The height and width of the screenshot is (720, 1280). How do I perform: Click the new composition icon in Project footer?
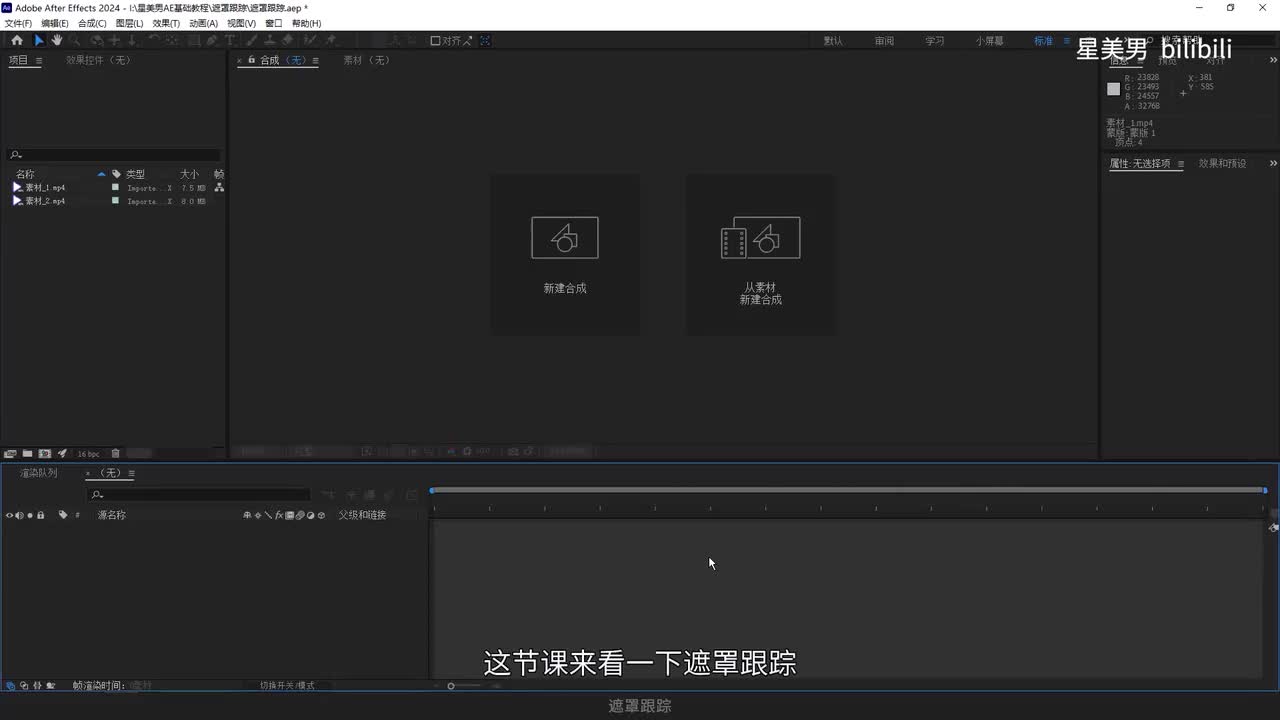tap(44, 454)
